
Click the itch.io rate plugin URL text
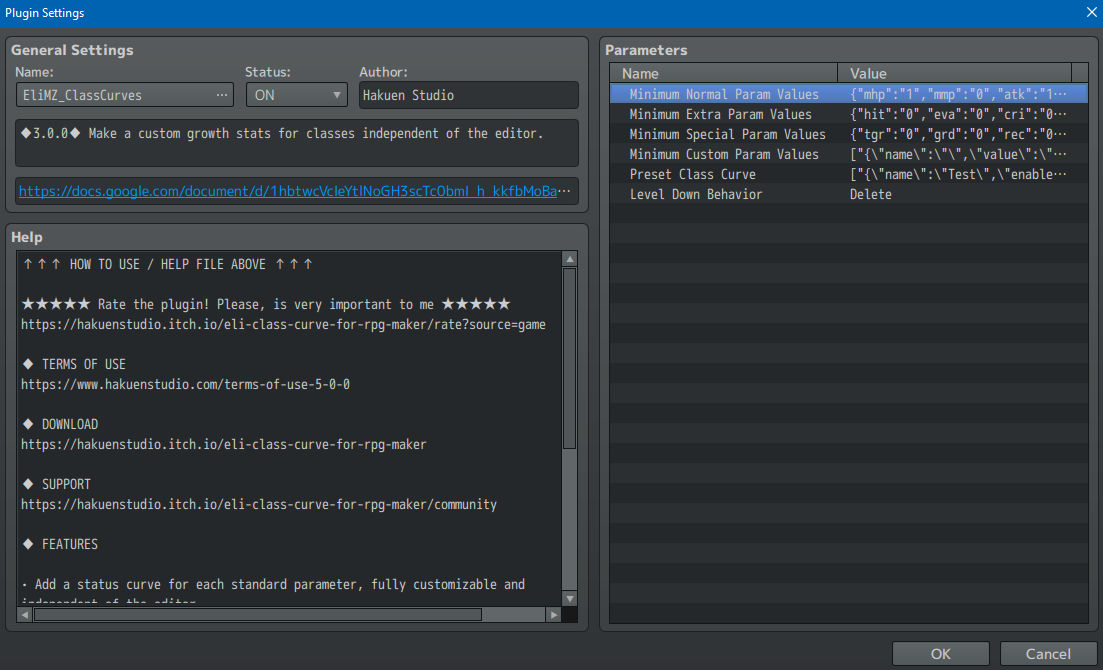[x=283, y=324]
